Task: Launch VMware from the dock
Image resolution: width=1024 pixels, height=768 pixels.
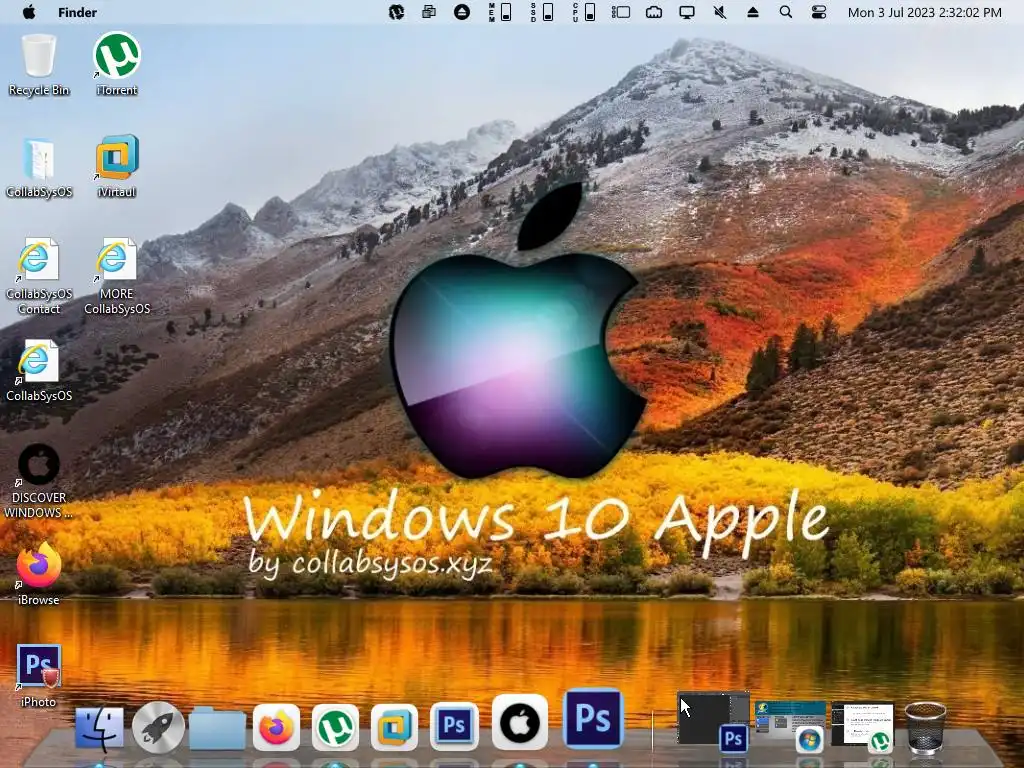Action: (x=394, y=728)
